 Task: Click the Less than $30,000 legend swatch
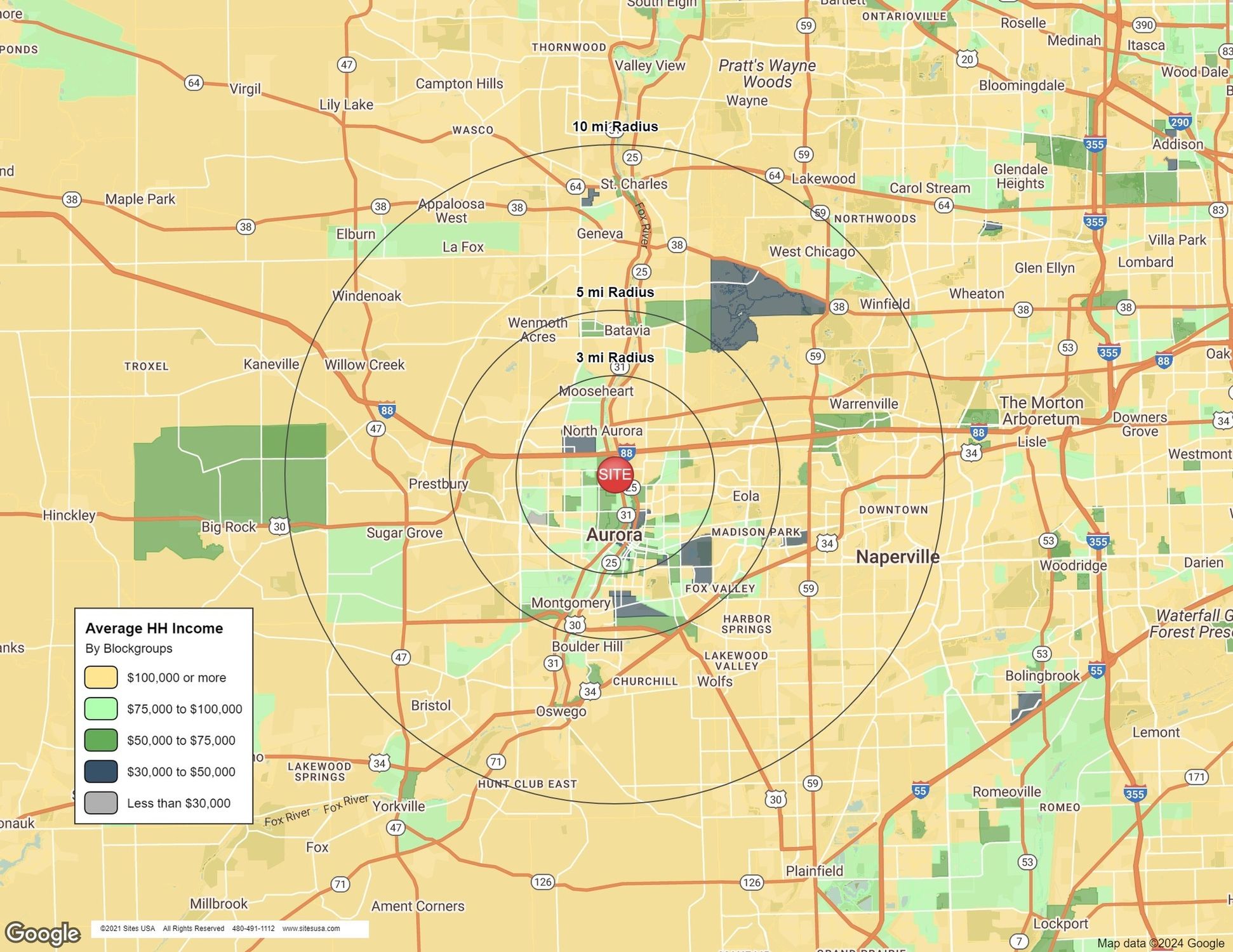pyautogui.click(x=101, y=803)
